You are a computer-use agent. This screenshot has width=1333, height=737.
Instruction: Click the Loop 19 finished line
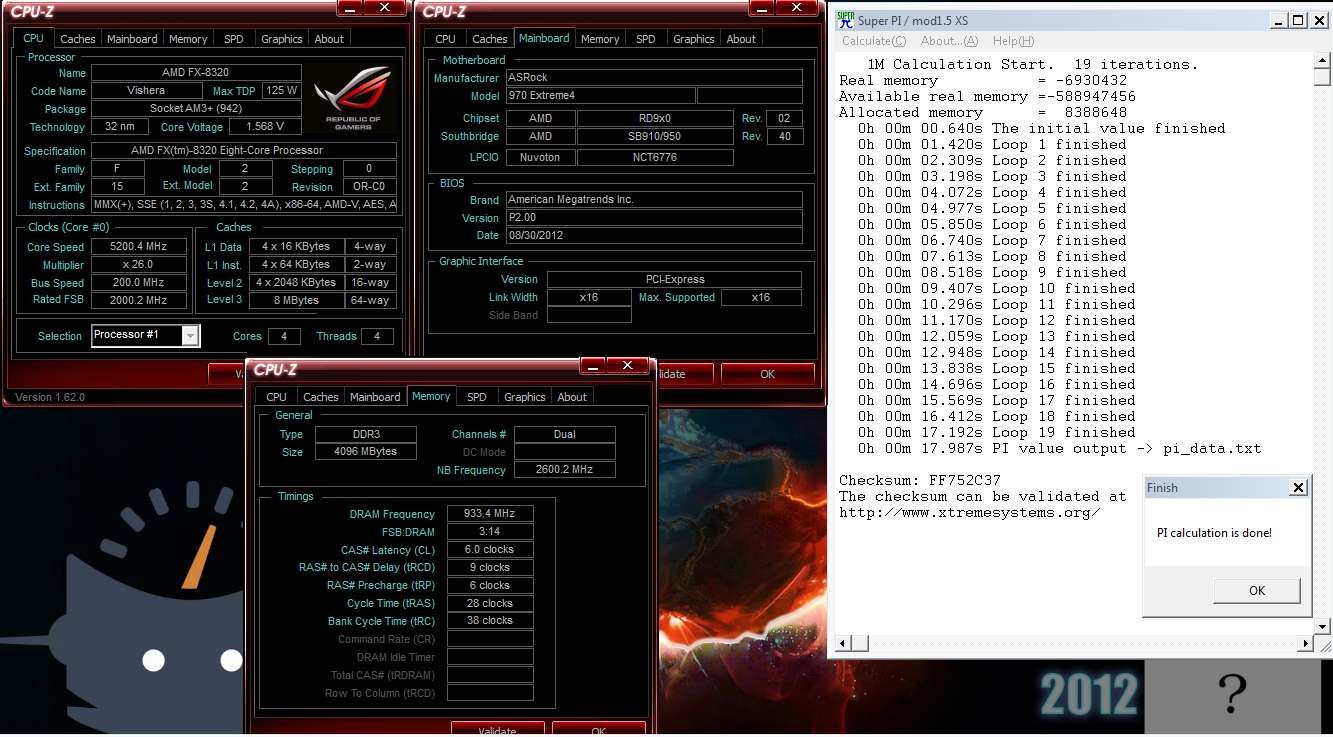997,433
